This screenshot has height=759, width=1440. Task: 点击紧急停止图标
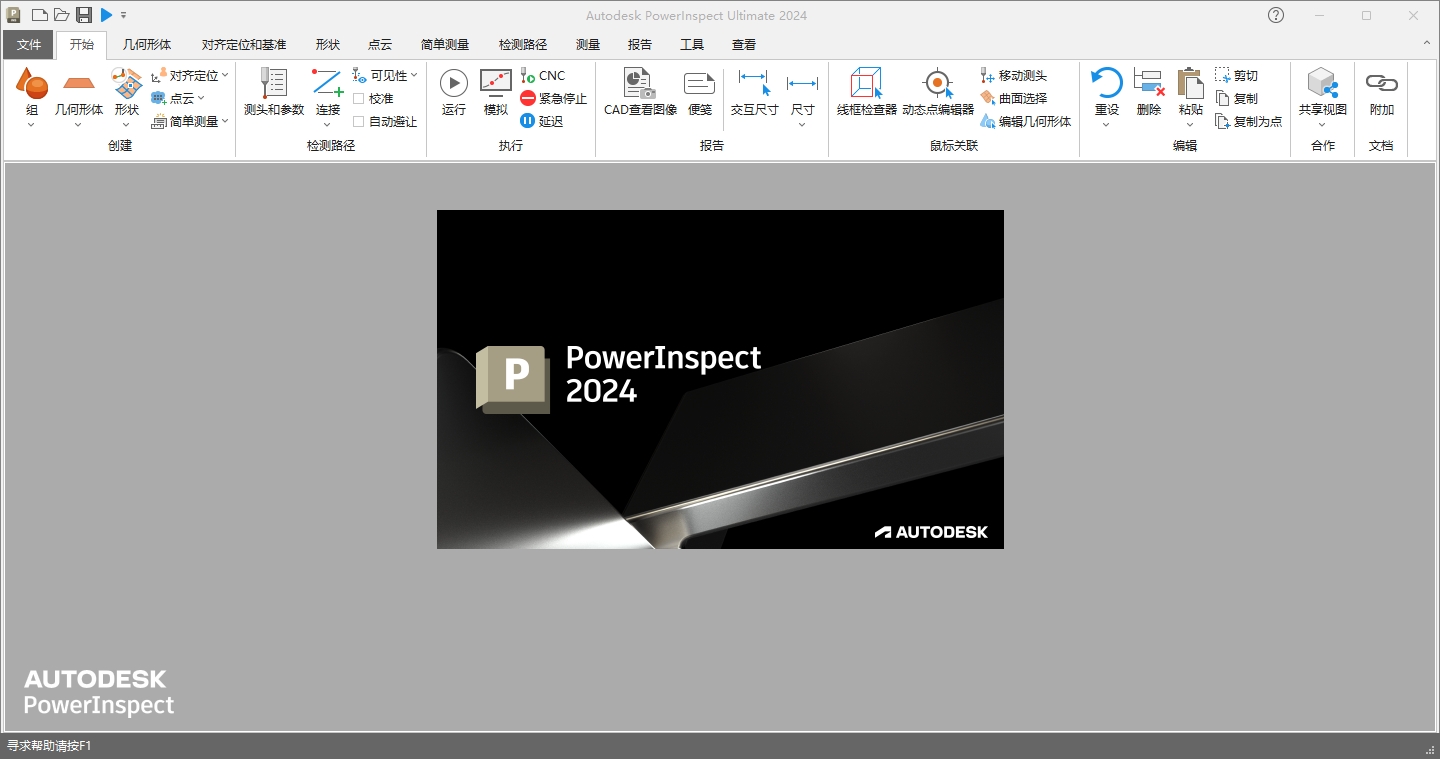point(527,97)
